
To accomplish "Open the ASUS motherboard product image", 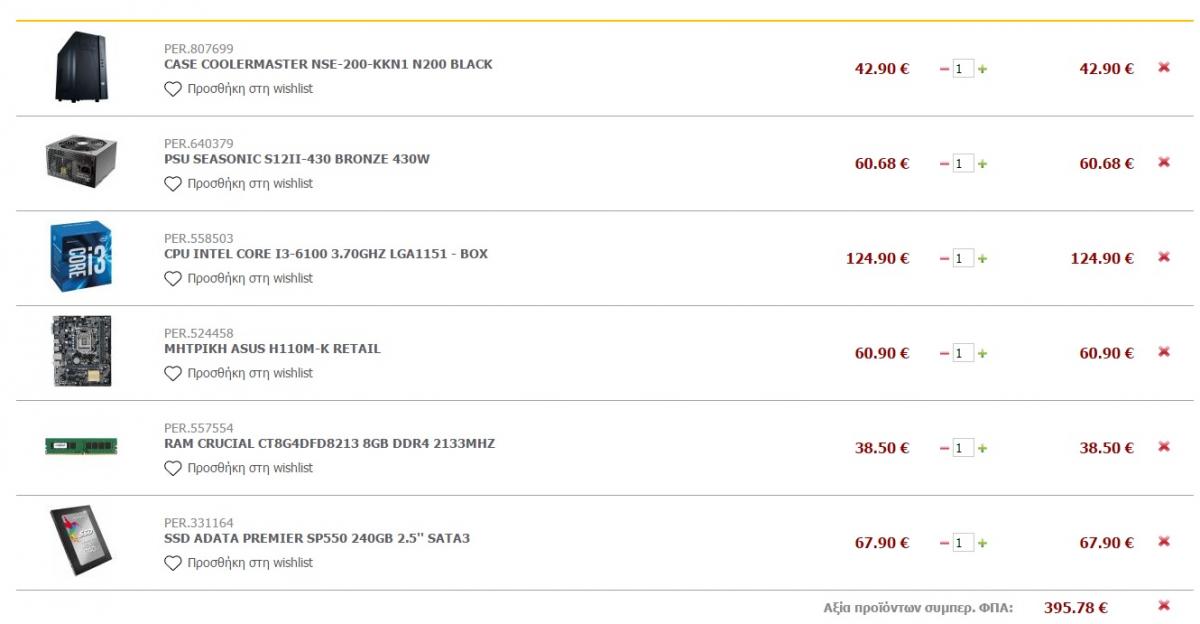I will 81,352.
